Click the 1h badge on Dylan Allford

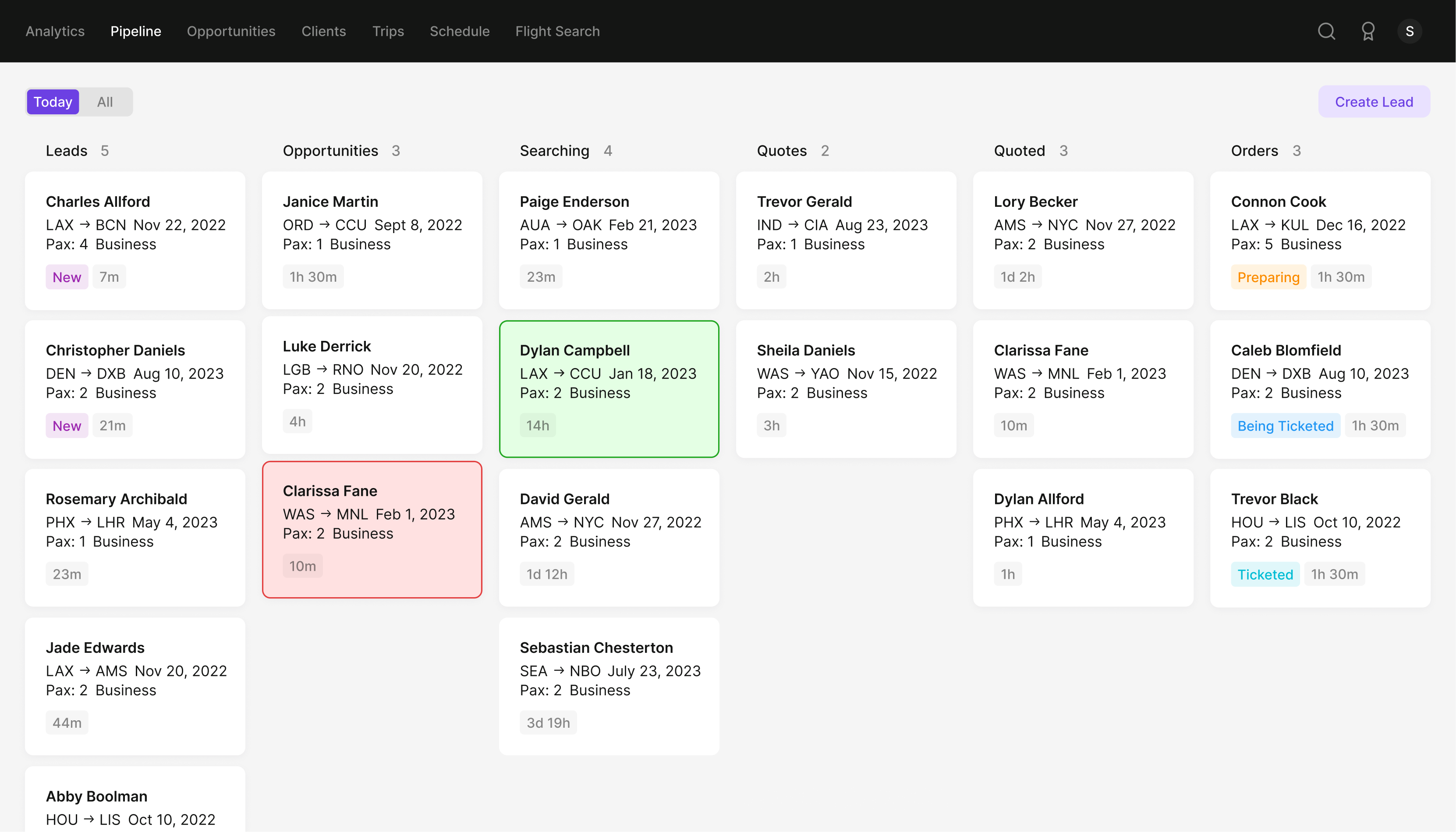[1008, 574]
